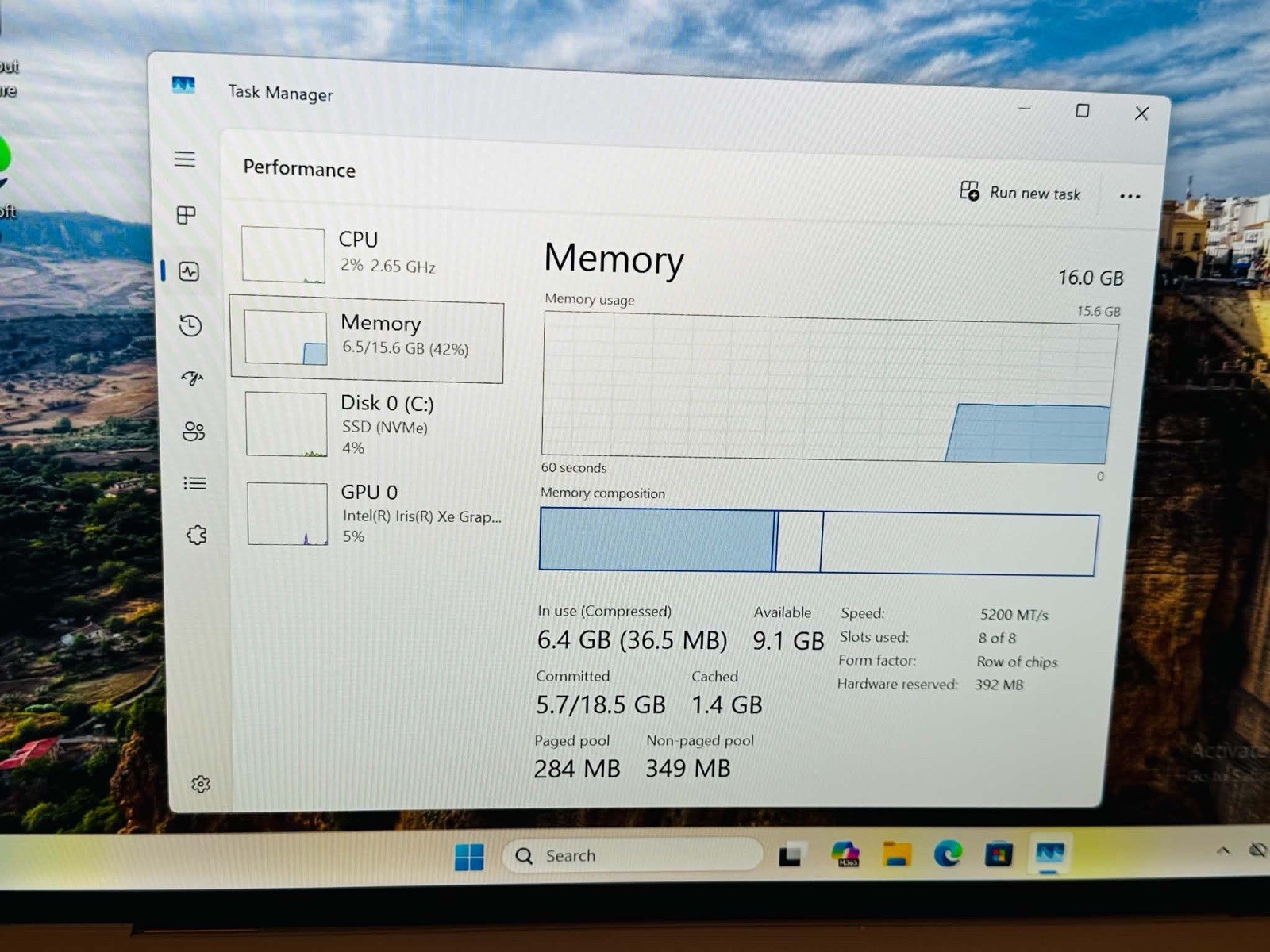
Task: Open the Users page icon
Action: [194, 431]
